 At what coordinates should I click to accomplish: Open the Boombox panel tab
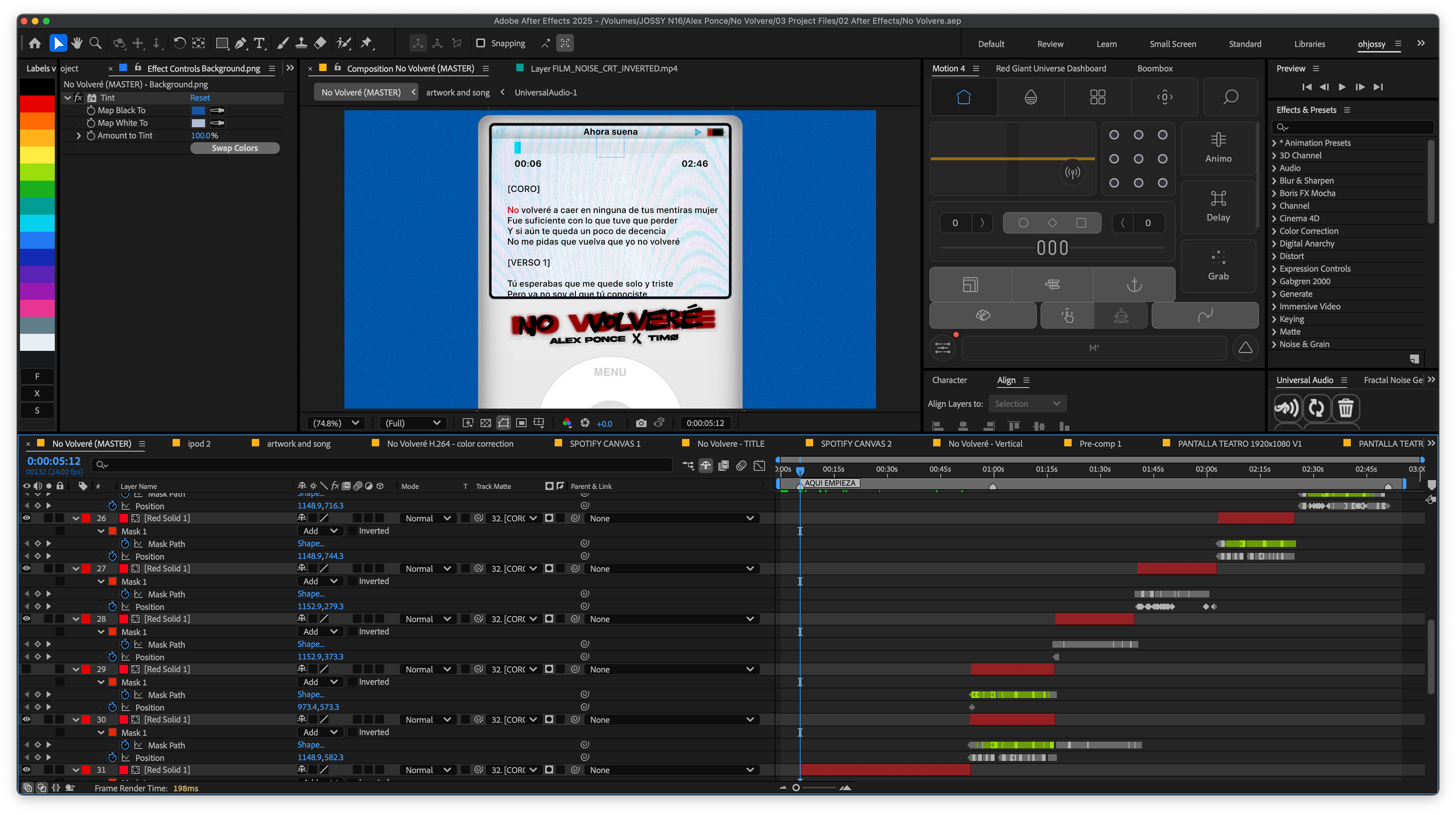click(x=1154, y=68)
